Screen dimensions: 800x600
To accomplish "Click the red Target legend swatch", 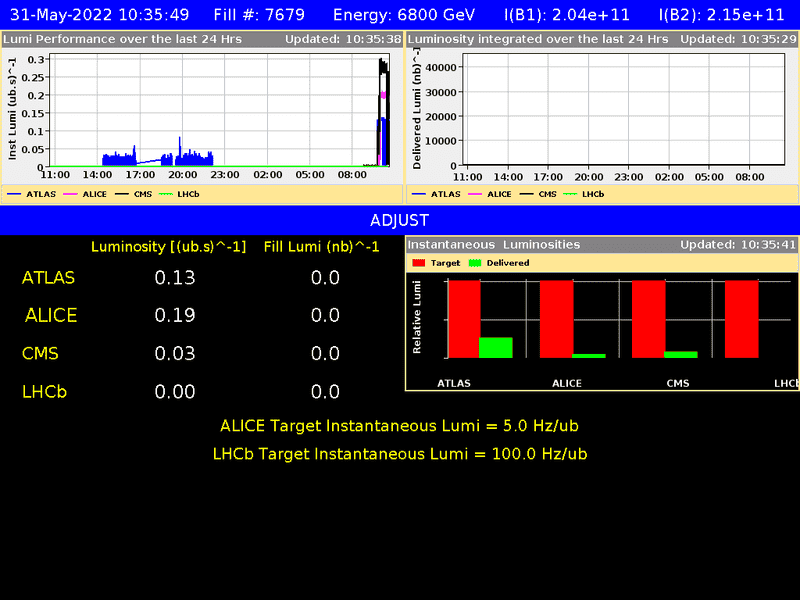I will (419, 263).
